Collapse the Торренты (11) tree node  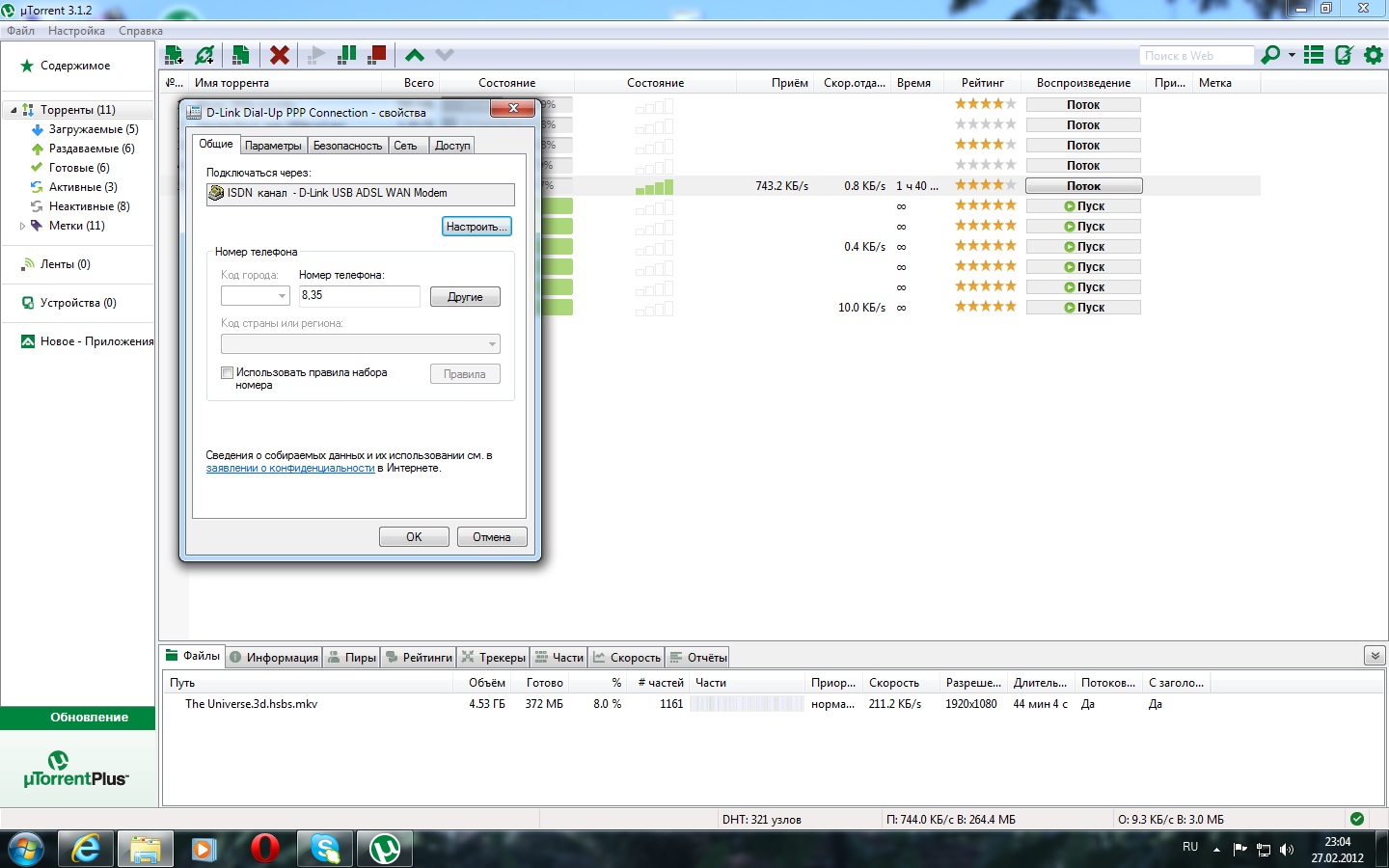[x=14, y=110]
